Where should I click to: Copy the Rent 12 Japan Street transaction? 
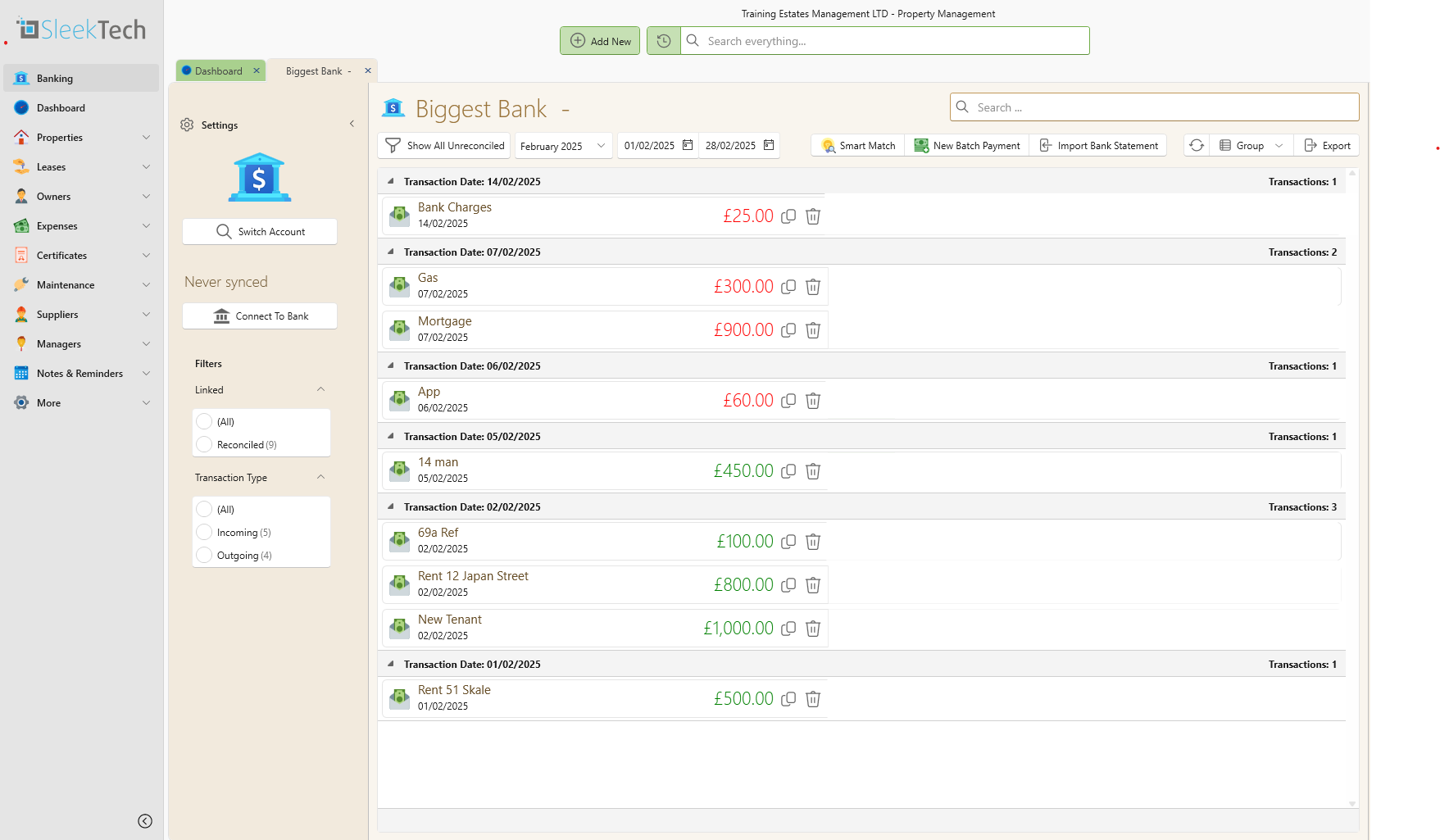tap(788, 585)
